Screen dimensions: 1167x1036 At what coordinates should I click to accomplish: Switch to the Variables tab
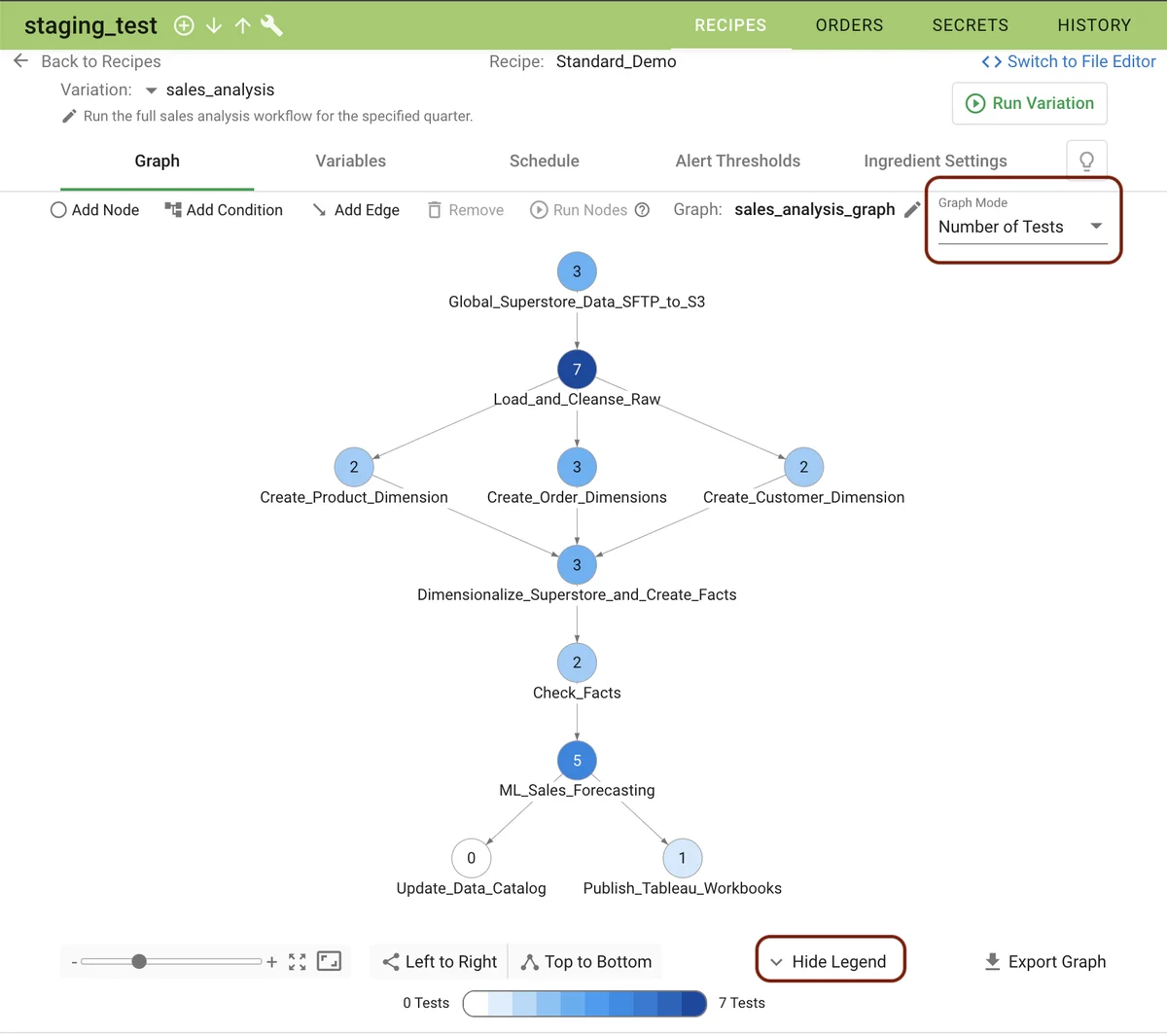click(x=350, y=161)
